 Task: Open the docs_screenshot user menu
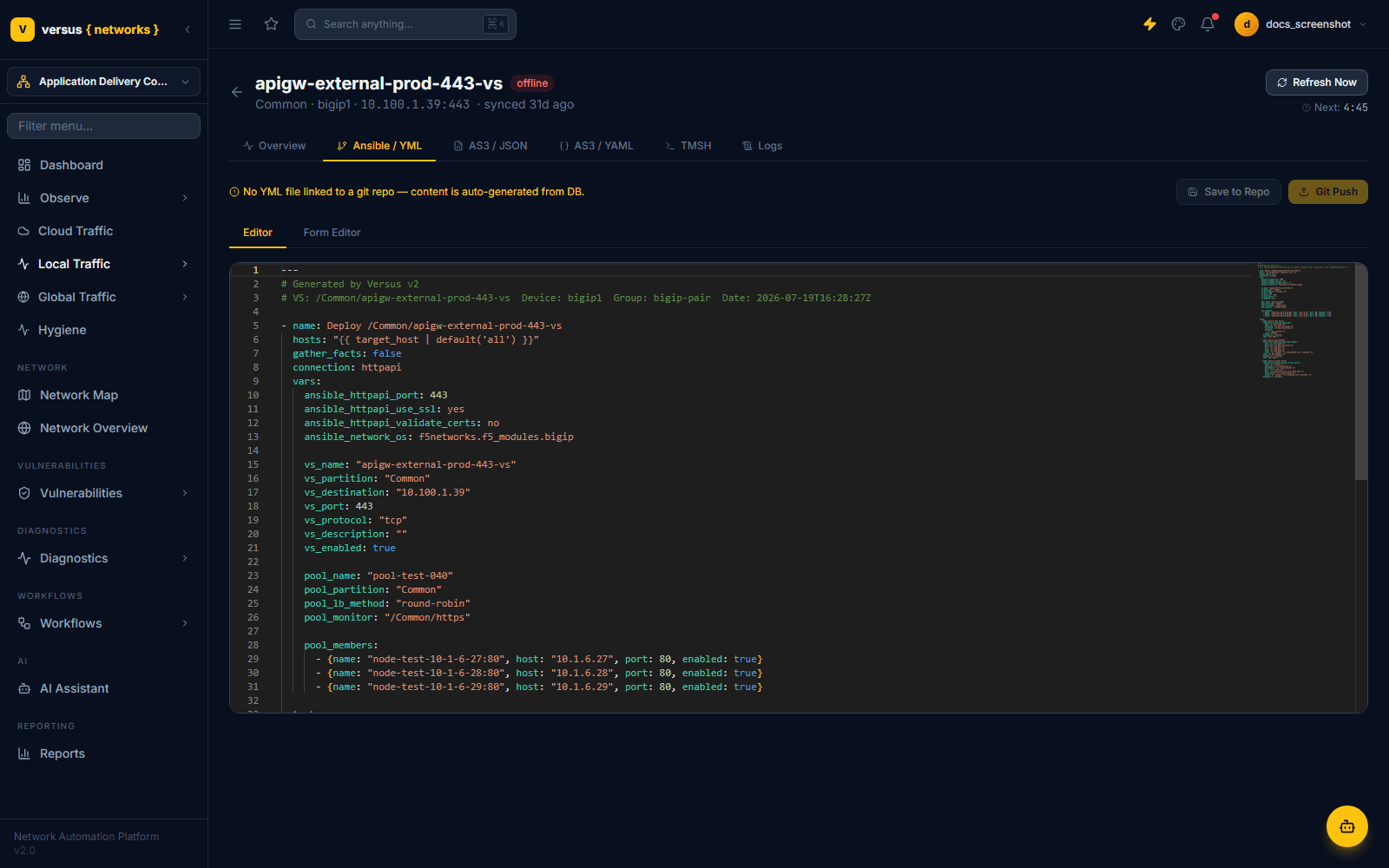(1300, 24)
